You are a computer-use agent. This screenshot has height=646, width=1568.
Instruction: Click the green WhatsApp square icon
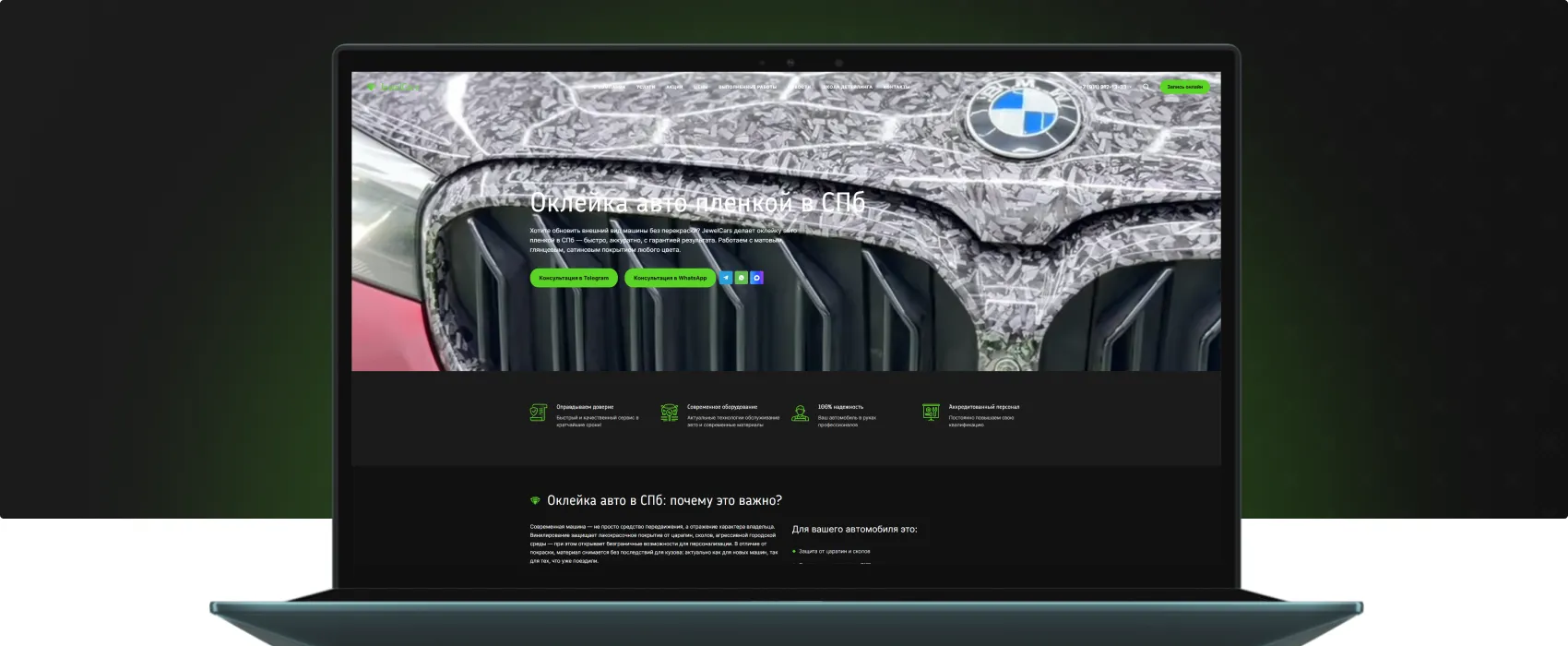742,278
